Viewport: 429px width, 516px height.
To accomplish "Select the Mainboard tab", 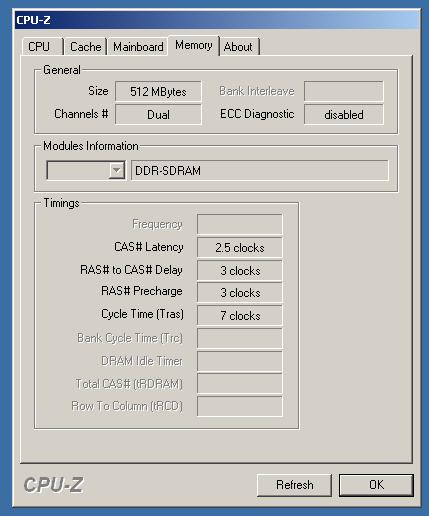I will point(138,47).
